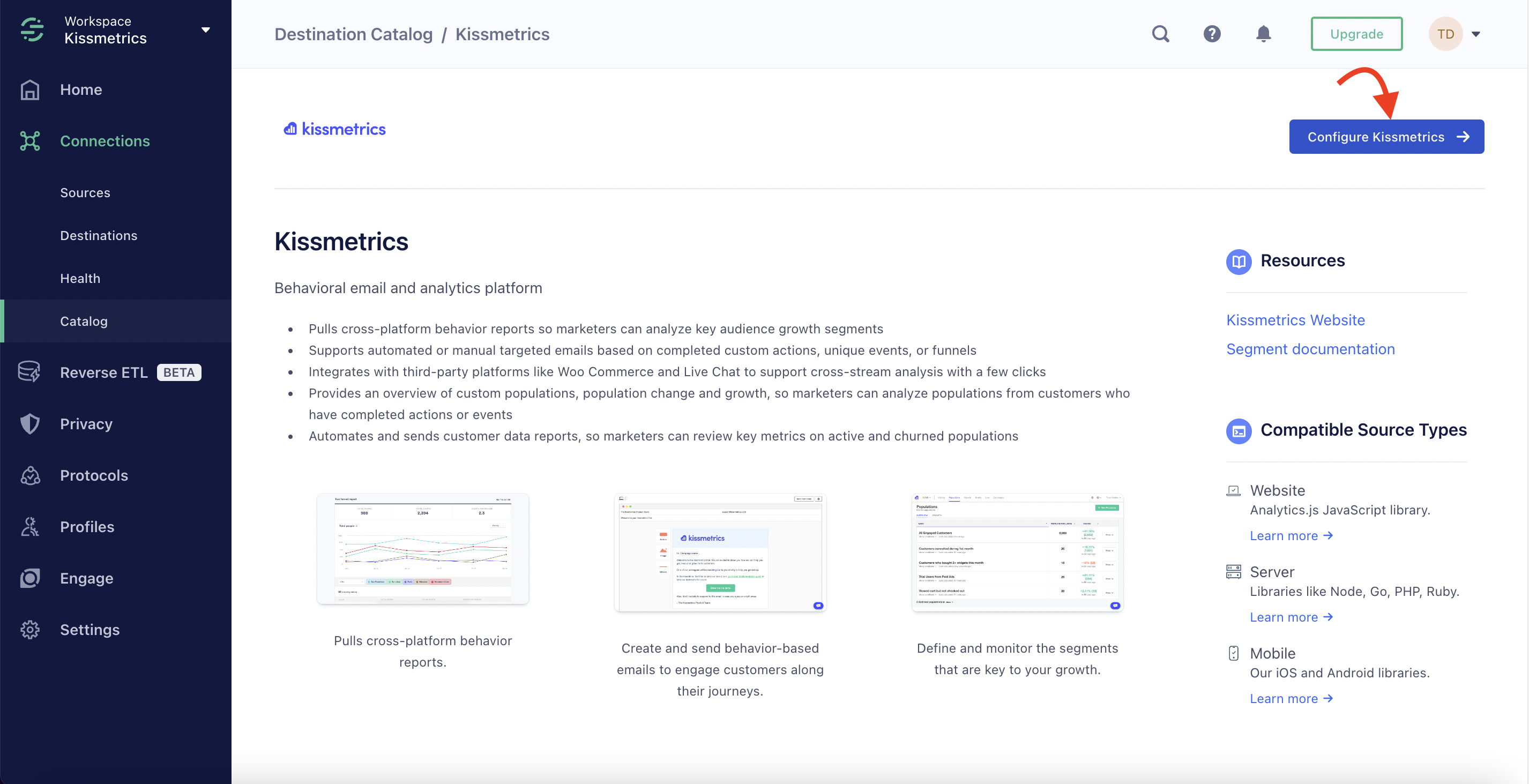Open notifications bell icon
Screen dimensions: 1529x784
1263,34
